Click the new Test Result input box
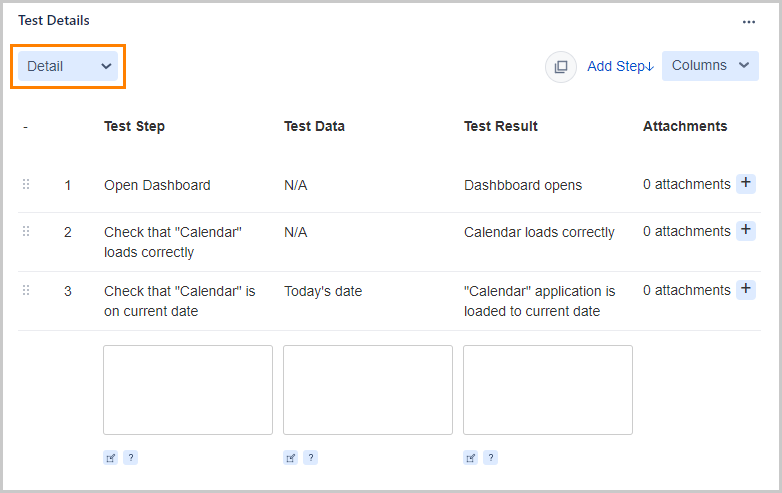 [x=548, y=390]
